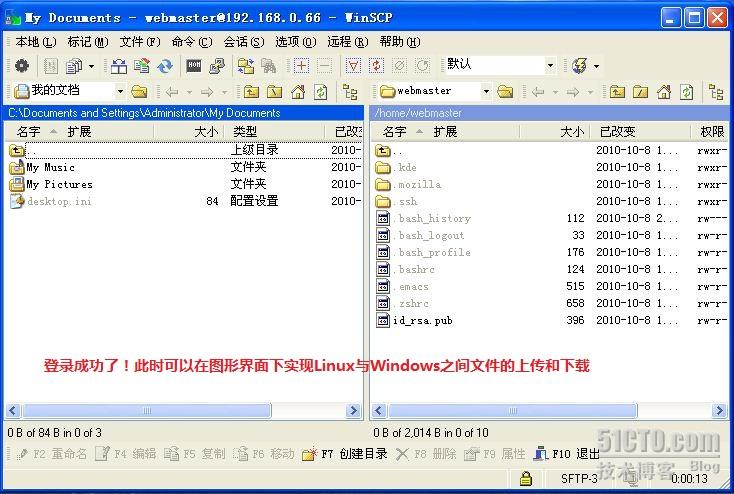
Task: Open the 我的文档 local drive dropdown
Action: pos(120,91)
